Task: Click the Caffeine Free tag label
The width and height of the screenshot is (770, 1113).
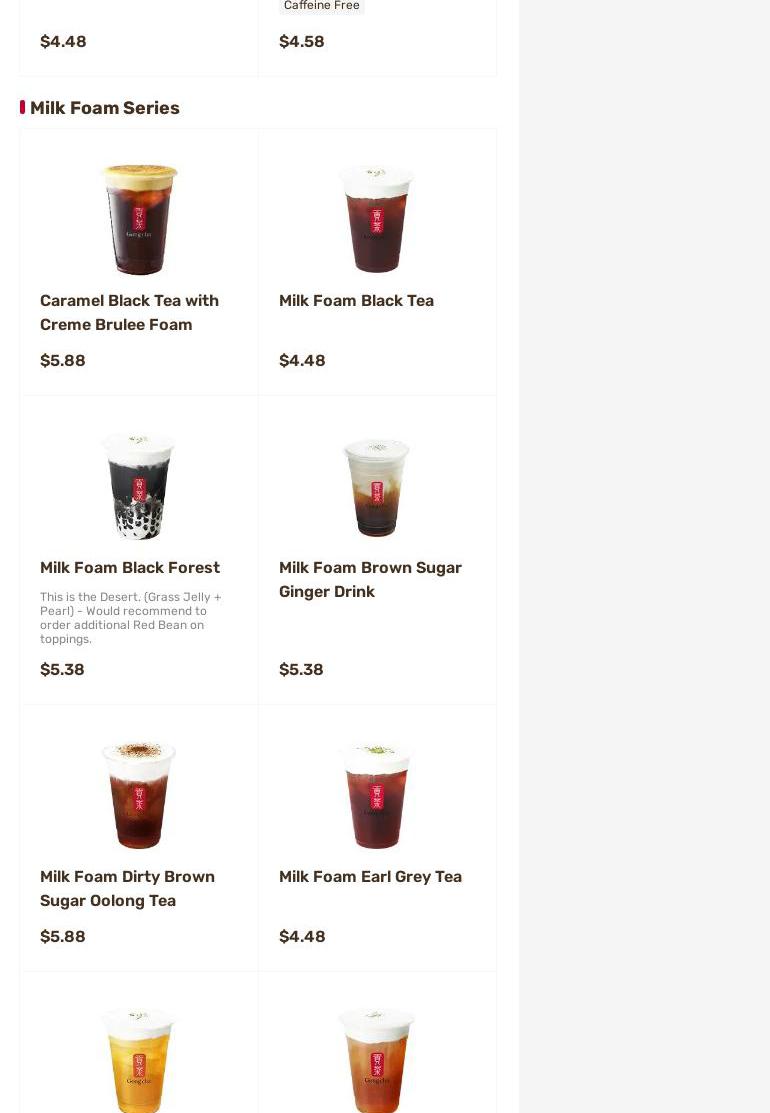Action: (321, 6)
